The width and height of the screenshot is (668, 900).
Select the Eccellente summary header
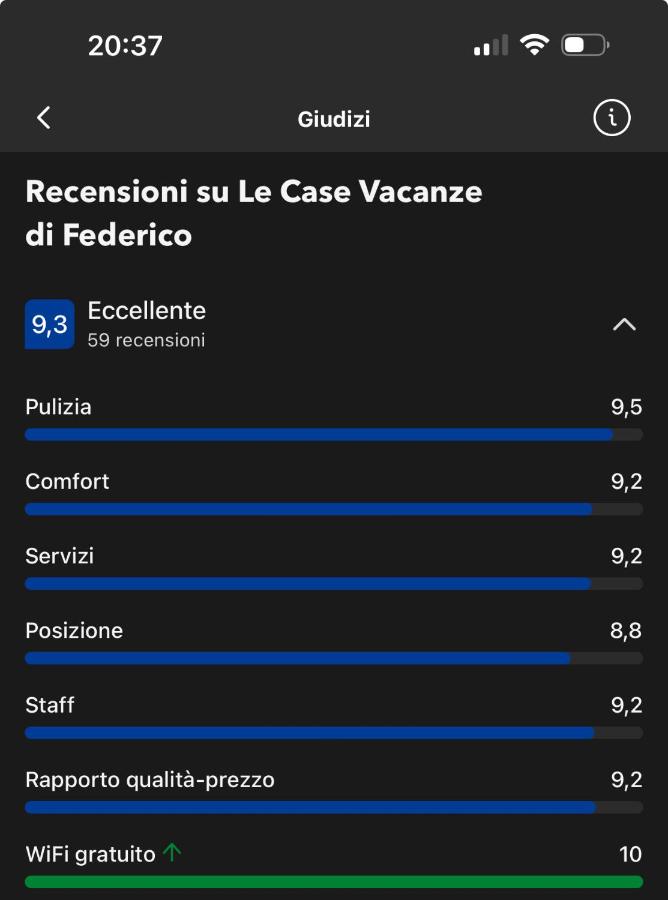147,310
